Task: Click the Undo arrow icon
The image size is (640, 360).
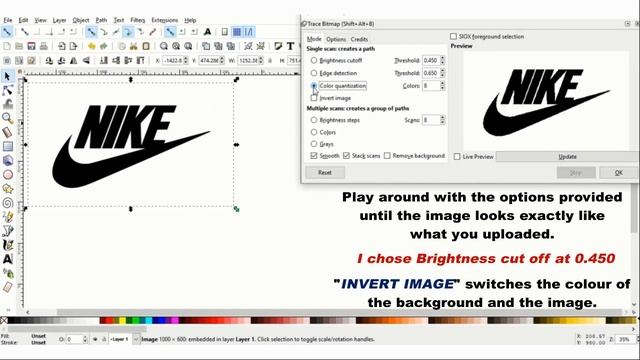Action: click(91, 46)
